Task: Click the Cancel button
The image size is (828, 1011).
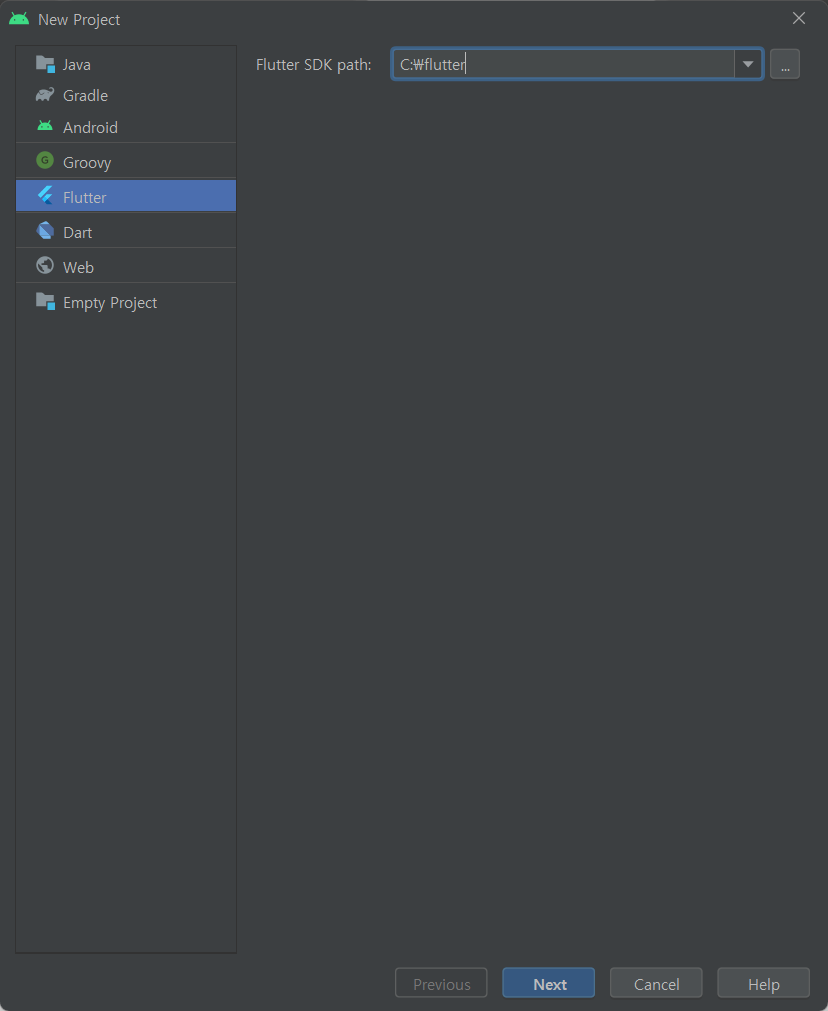Action: tap(656, 983)
